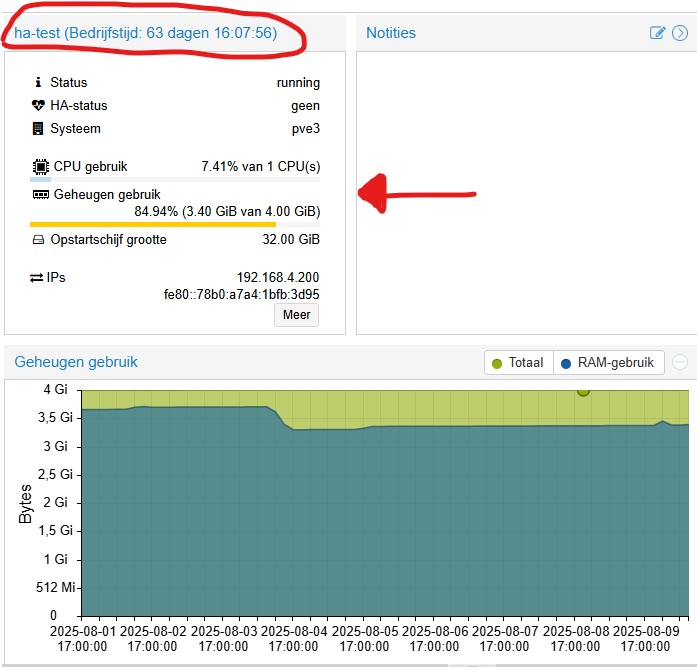The image size is (697, 667).
Task: Toggle the RAM-gebruik series in the chart legend
Action: point(609,363)
